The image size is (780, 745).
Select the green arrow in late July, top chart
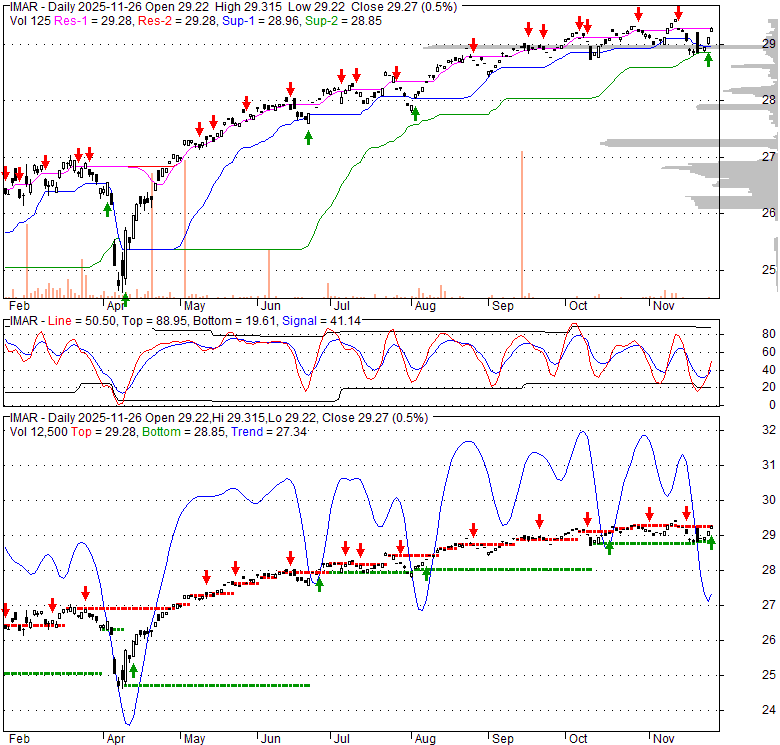(415, 113)
